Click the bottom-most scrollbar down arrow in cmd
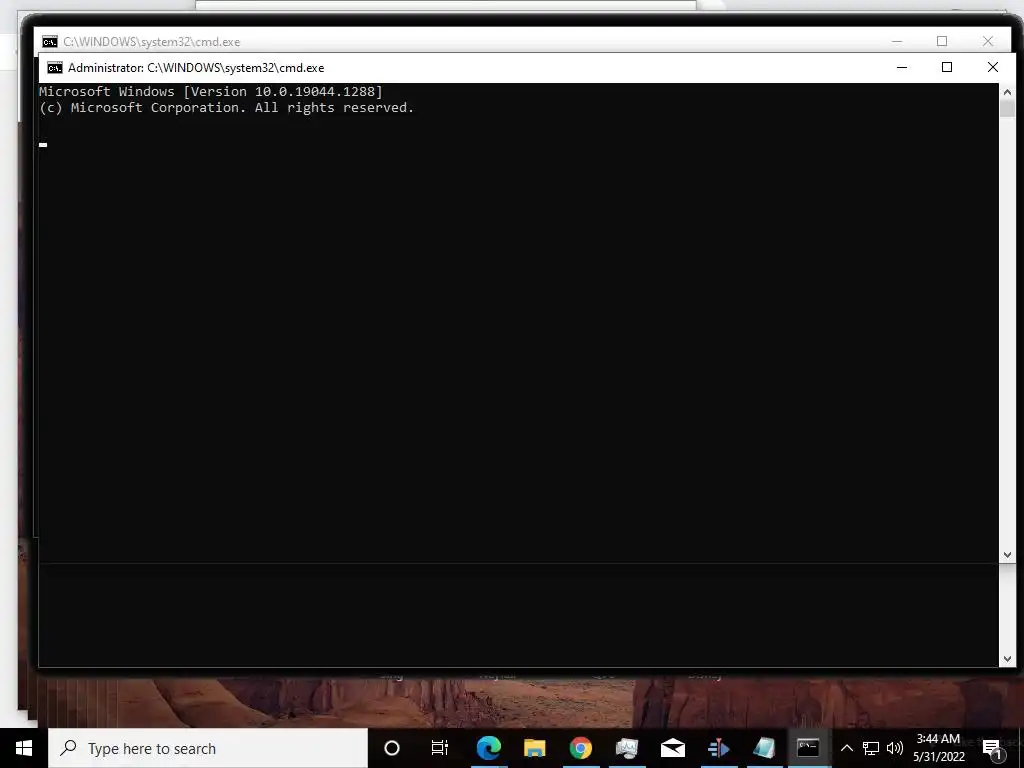Viewport: 1024px width, 768px height. pyautogui.click(x=1007, y=659)
